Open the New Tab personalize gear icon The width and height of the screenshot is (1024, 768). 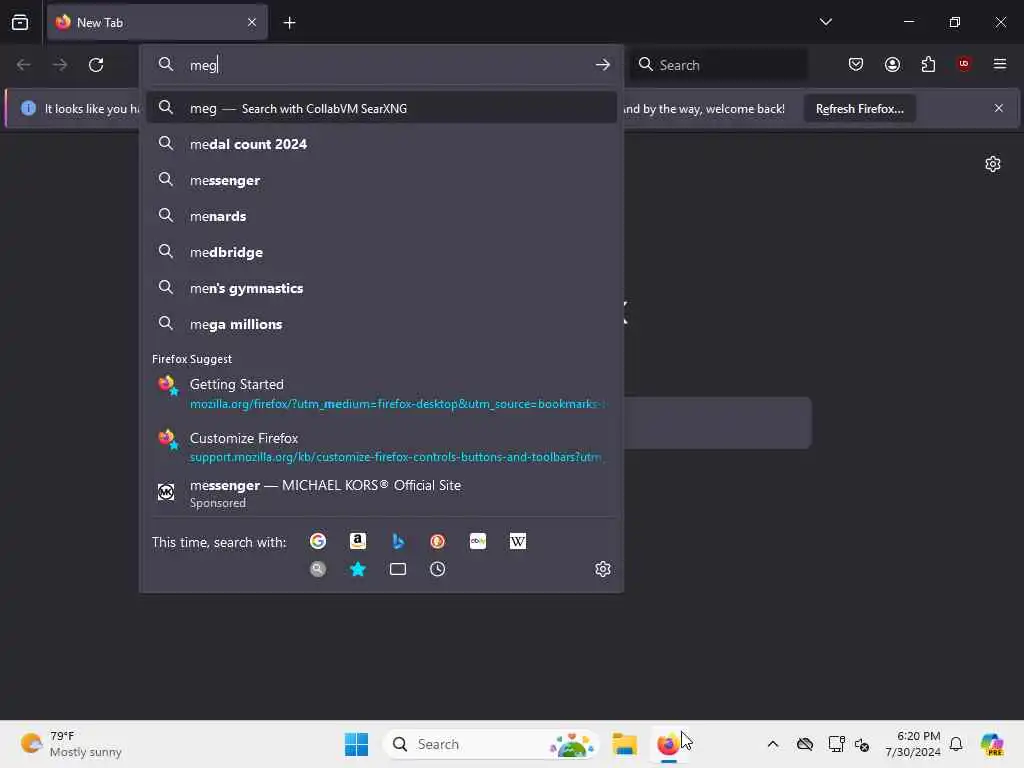(993, 164)
